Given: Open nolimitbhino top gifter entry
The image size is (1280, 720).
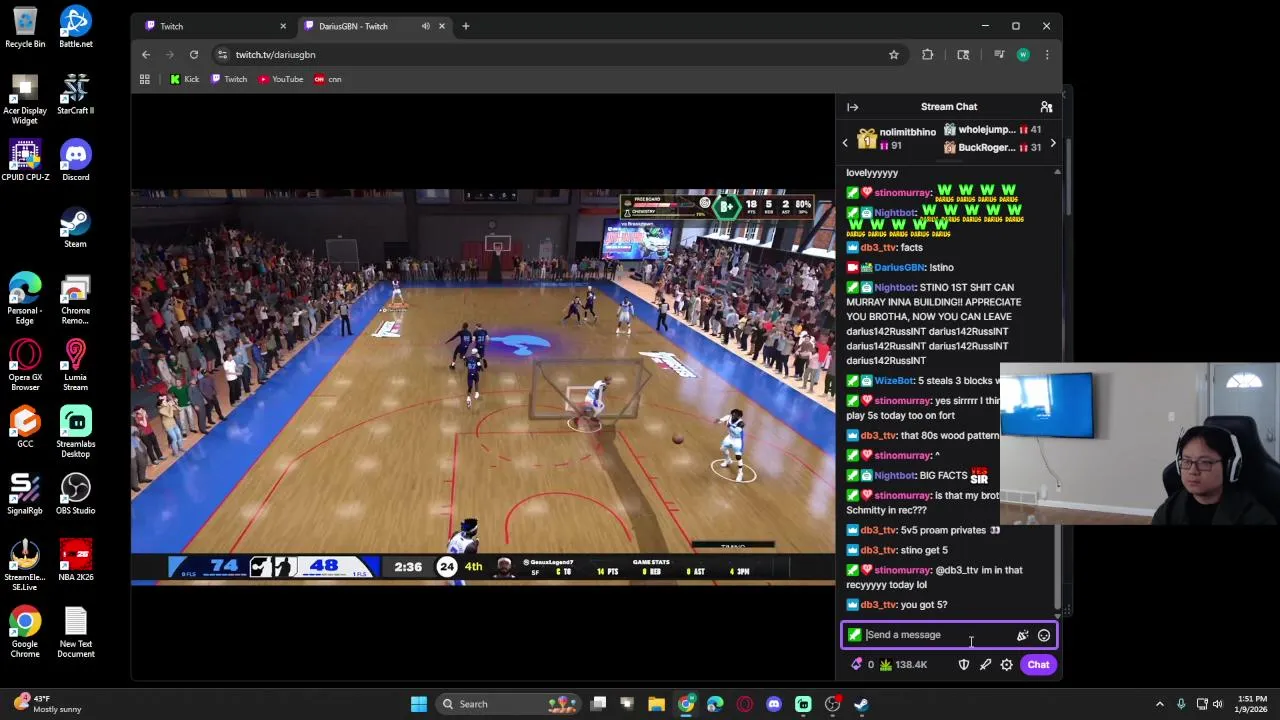Looking at the screenshot, I should tap(897, 139).
